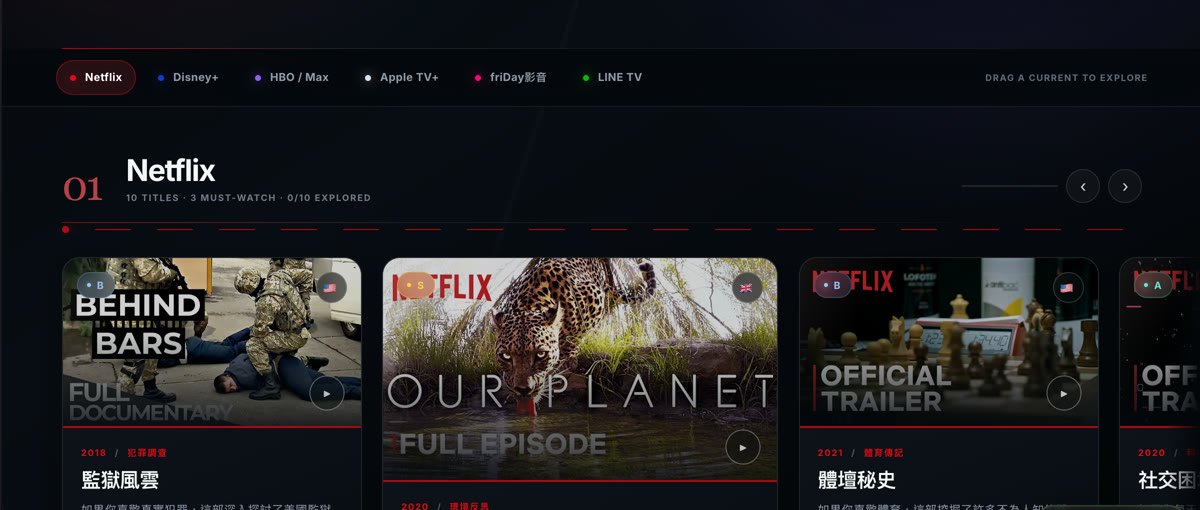The height and width of the screenshot is (510, 1200).
Task: Switch to the Disney+ tab
Action: 188,77
